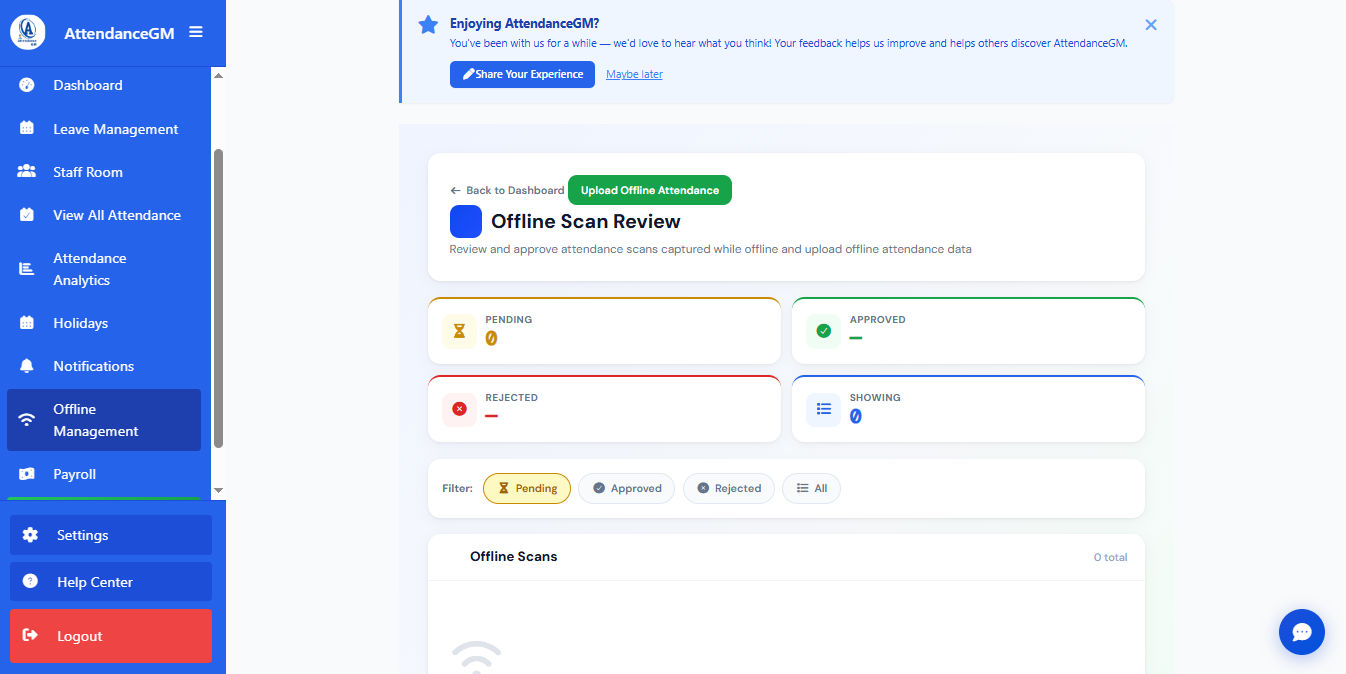This screenshot has width=1346, height=674.
Task: Click the View All Attendance icon
Action: point(27,214)
